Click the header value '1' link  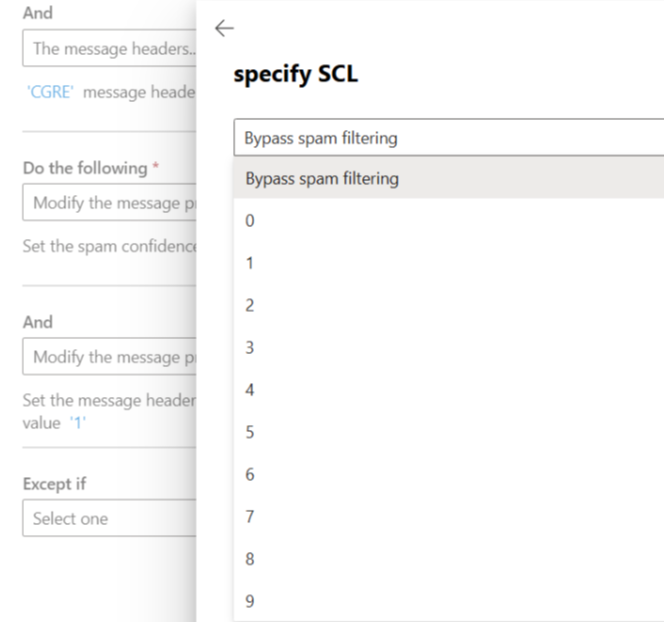pyautogui.click(x=75, y=422)
